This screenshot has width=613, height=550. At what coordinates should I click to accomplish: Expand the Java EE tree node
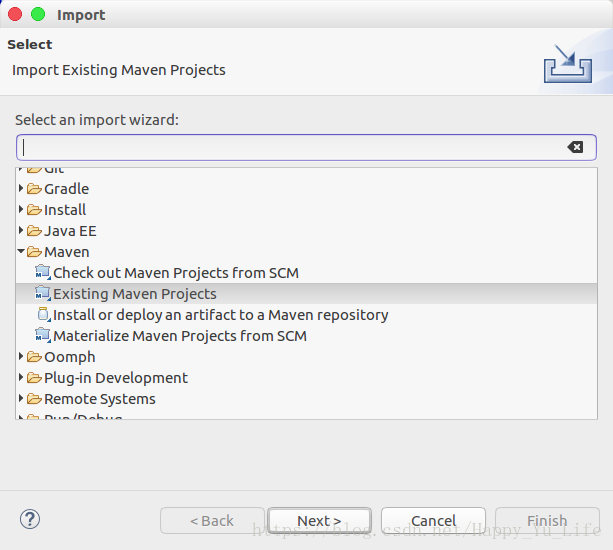pyautogui.click(x=21, y=231)
